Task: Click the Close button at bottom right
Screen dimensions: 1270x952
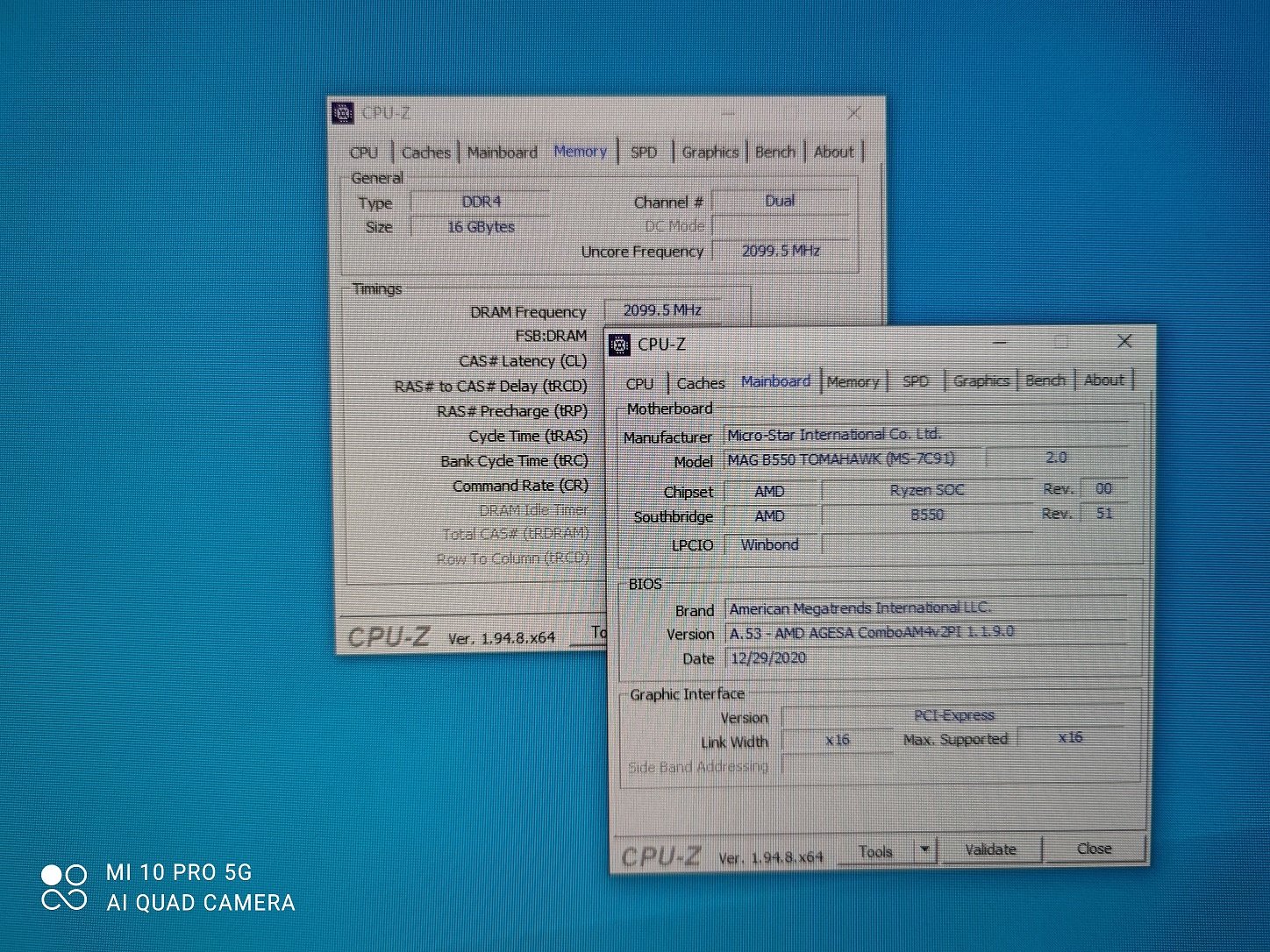Action: point(1094,849)
